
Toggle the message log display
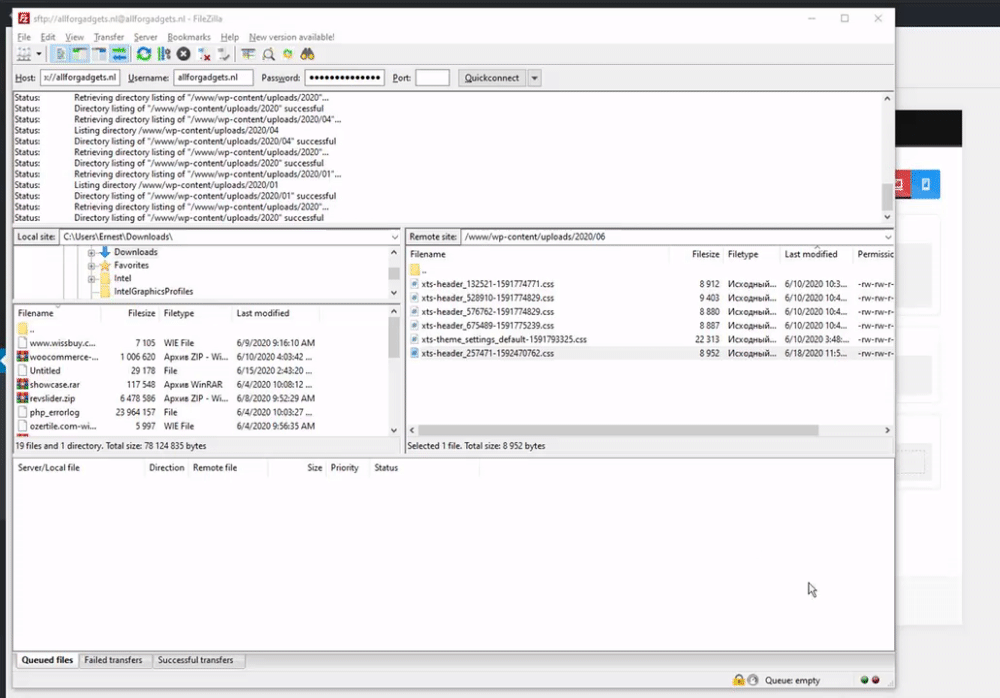pos(61,54)
